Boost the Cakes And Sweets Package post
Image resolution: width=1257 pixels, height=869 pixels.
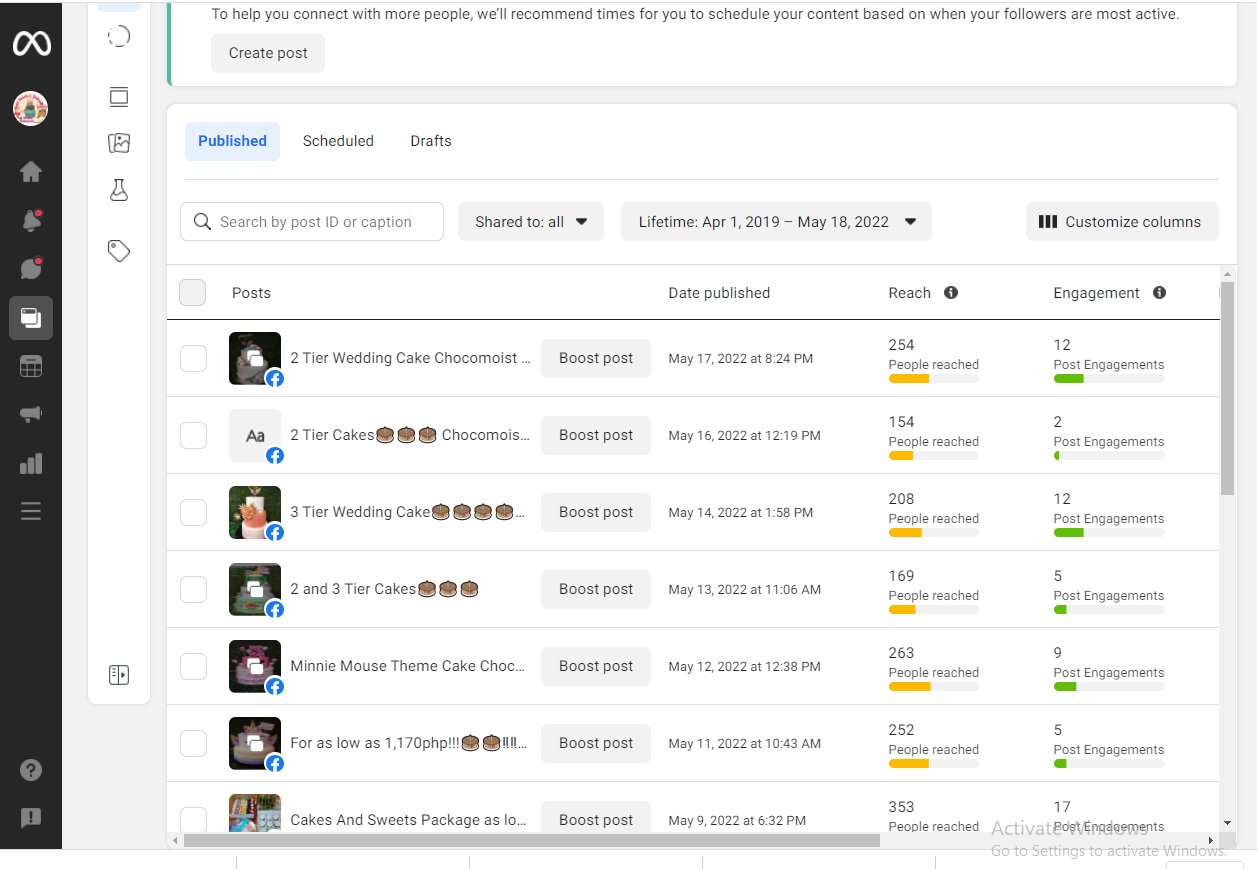point(596,819)
